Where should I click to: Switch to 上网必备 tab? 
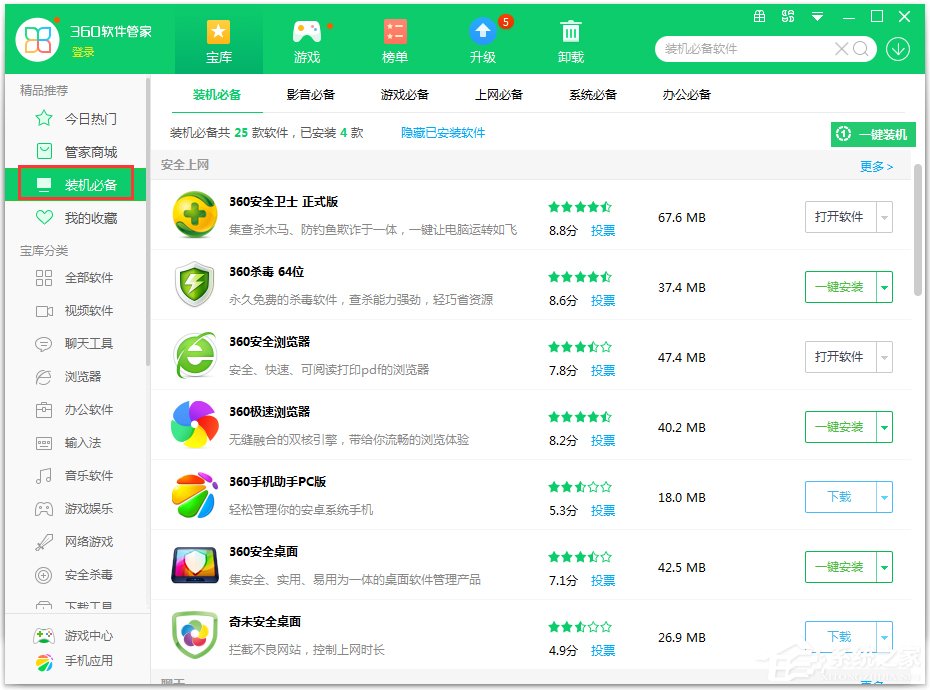(499, 95)
